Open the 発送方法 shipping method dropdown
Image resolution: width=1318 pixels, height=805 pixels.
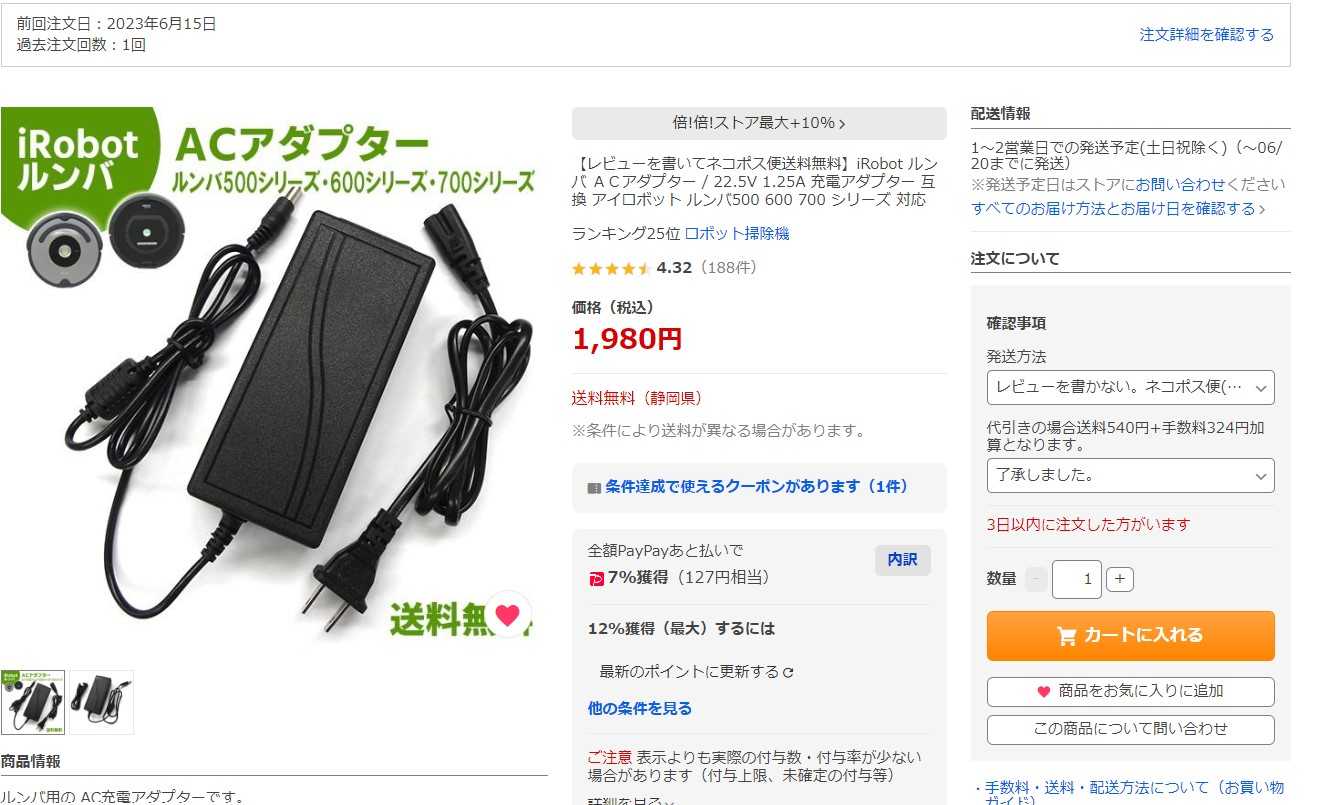click(1130, 388)
